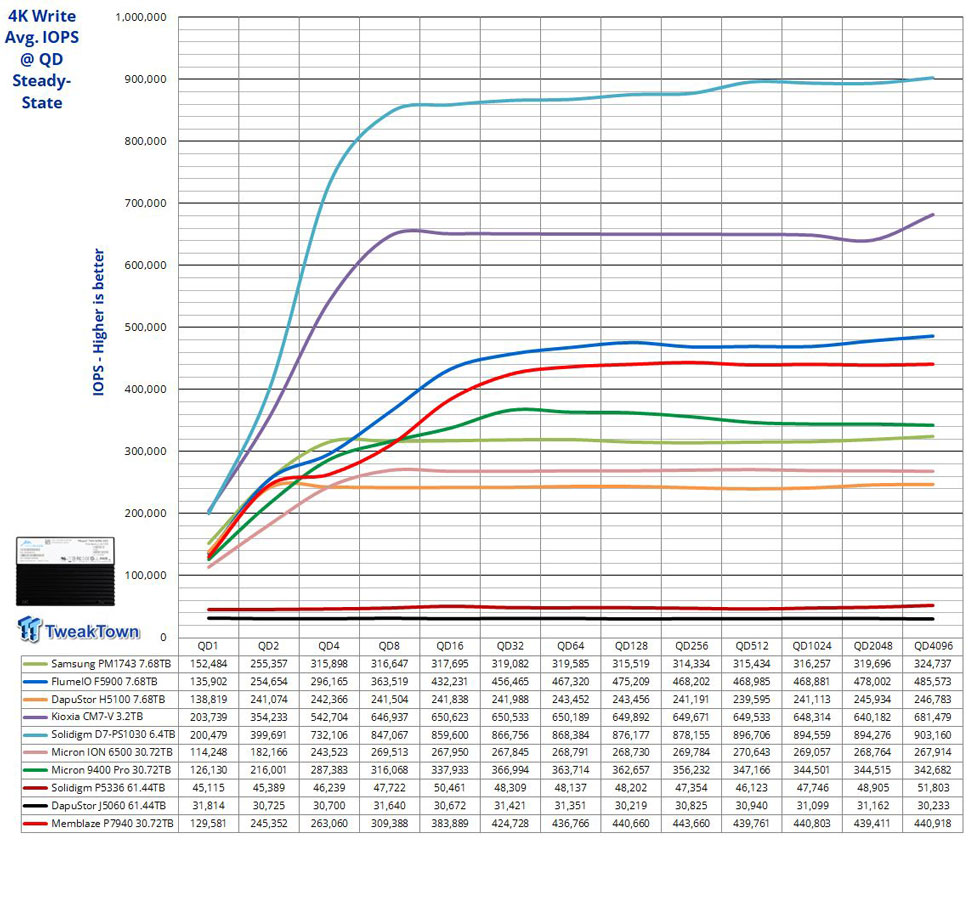Select legend label 'FlumeIO F5900 7.68TB'

104,682
